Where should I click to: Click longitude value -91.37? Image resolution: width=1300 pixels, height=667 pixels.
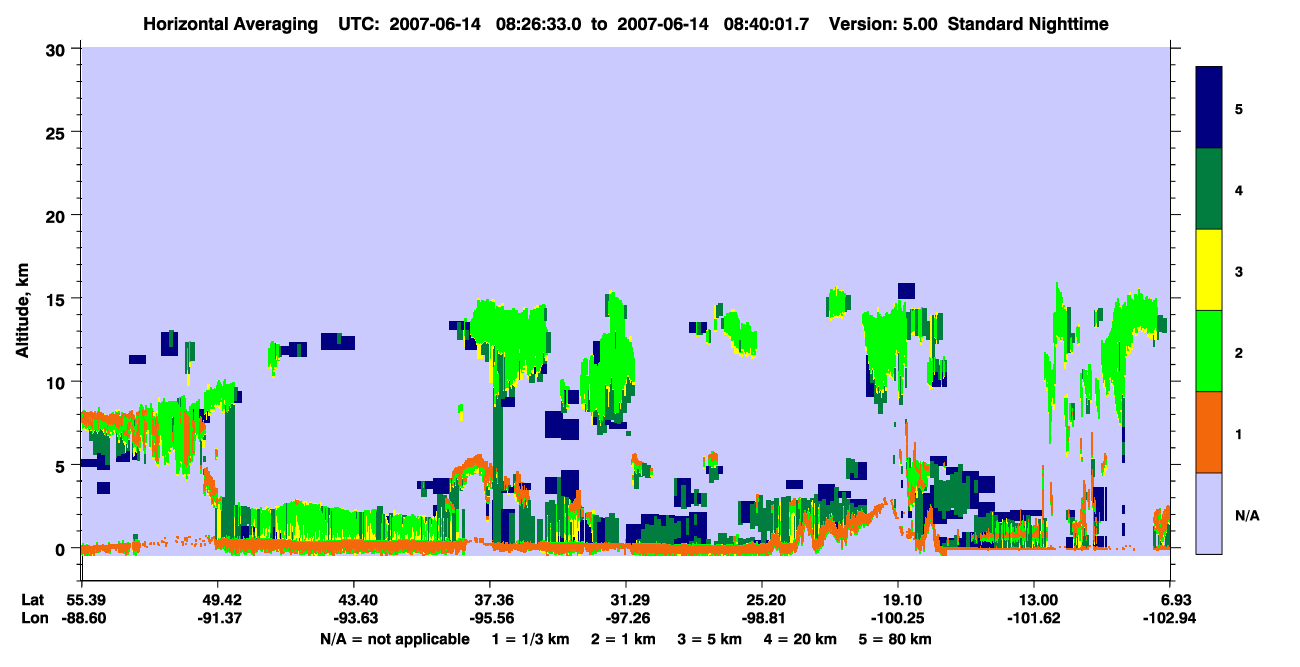[218, 618]
